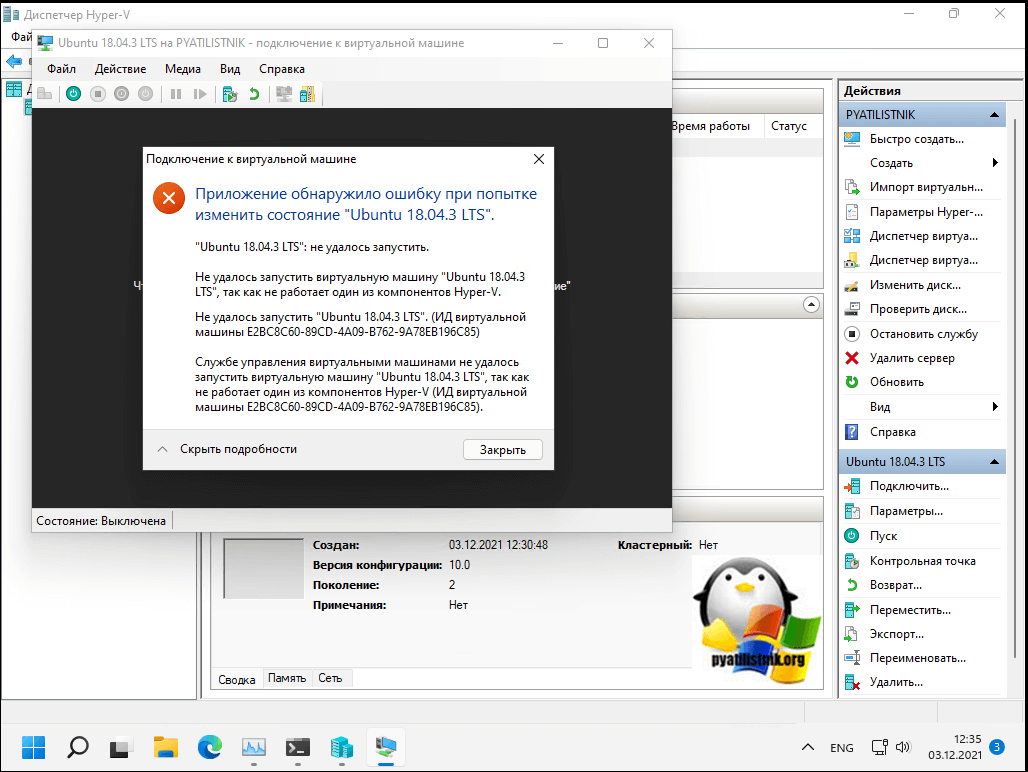Click the Revert green arrow toolbar icon
This screenshot has height=772, width=1028.
(254, 94)
